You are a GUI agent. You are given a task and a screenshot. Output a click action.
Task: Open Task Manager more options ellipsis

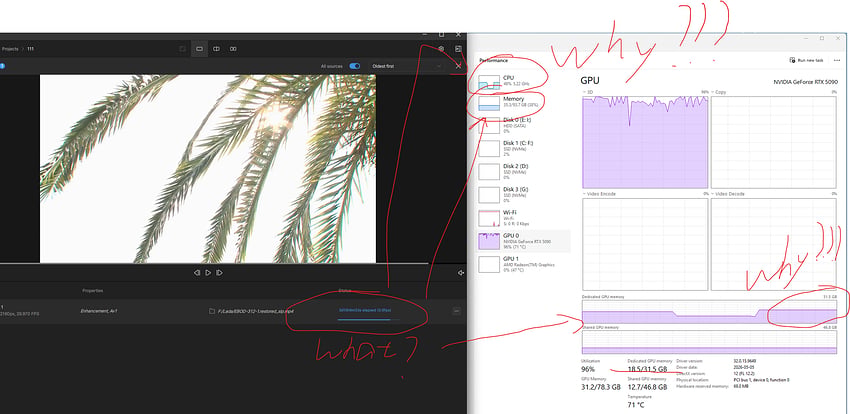coord(837,60)
